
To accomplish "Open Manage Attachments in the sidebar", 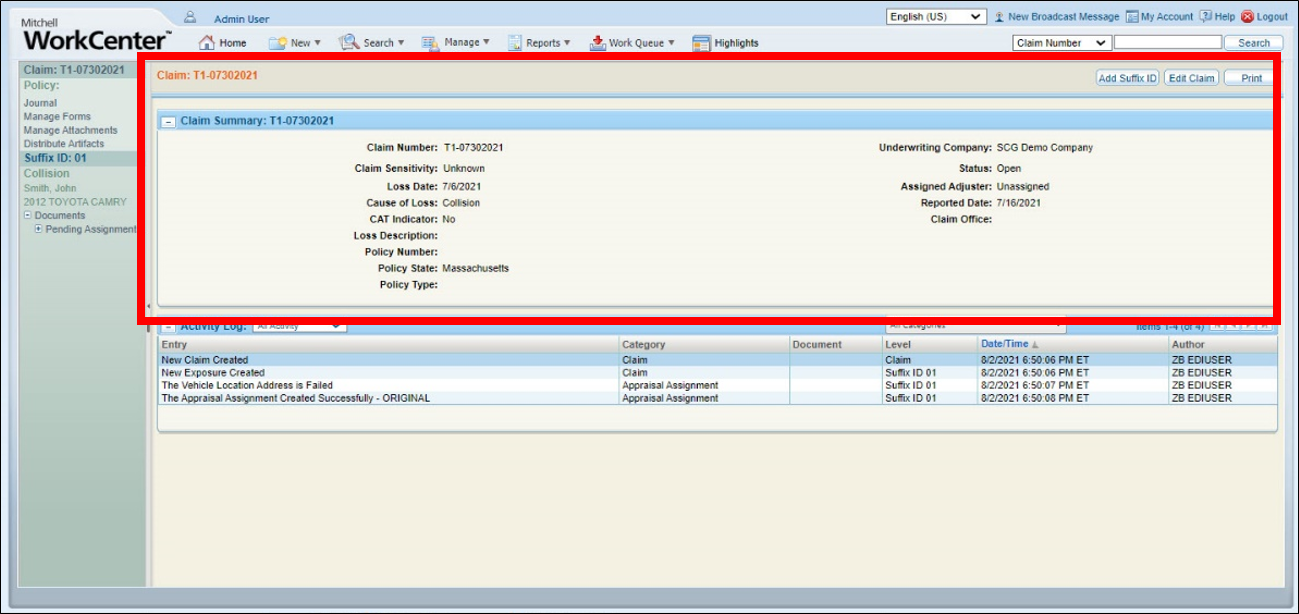I will tap(71, 130).
